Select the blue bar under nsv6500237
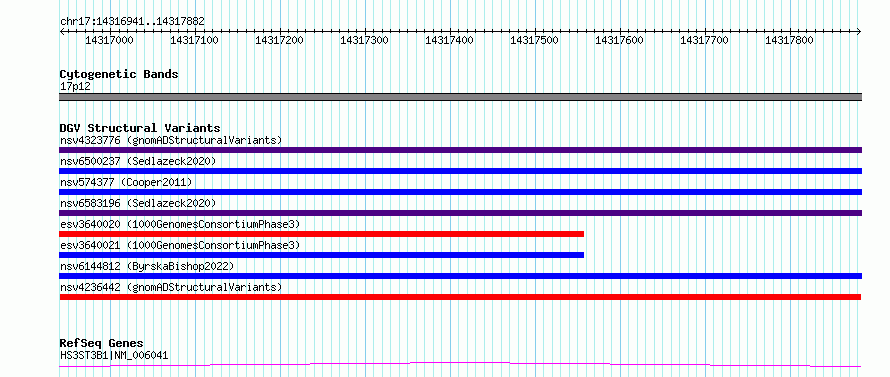The height and width of the screenshot is (377, 890). click(460, 171)
